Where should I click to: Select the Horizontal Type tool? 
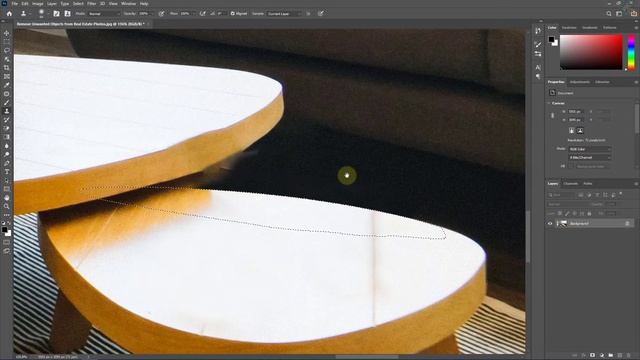pyautogui.click(x=7, y=172)
